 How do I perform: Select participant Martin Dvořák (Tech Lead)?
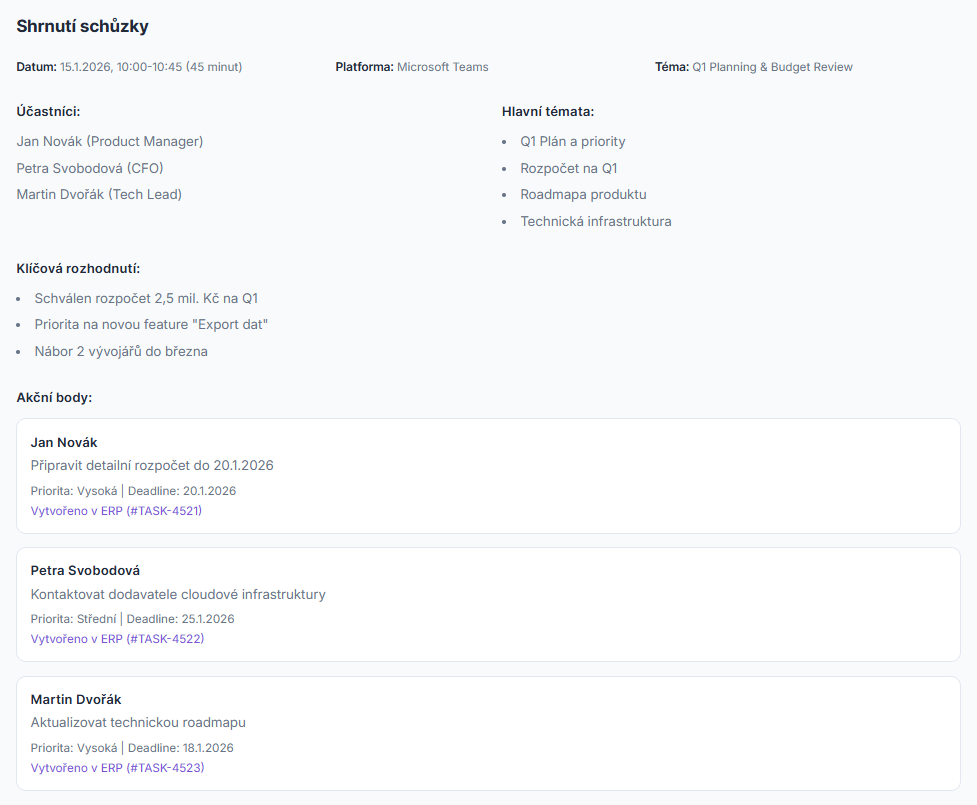click(x=99, y=194)
